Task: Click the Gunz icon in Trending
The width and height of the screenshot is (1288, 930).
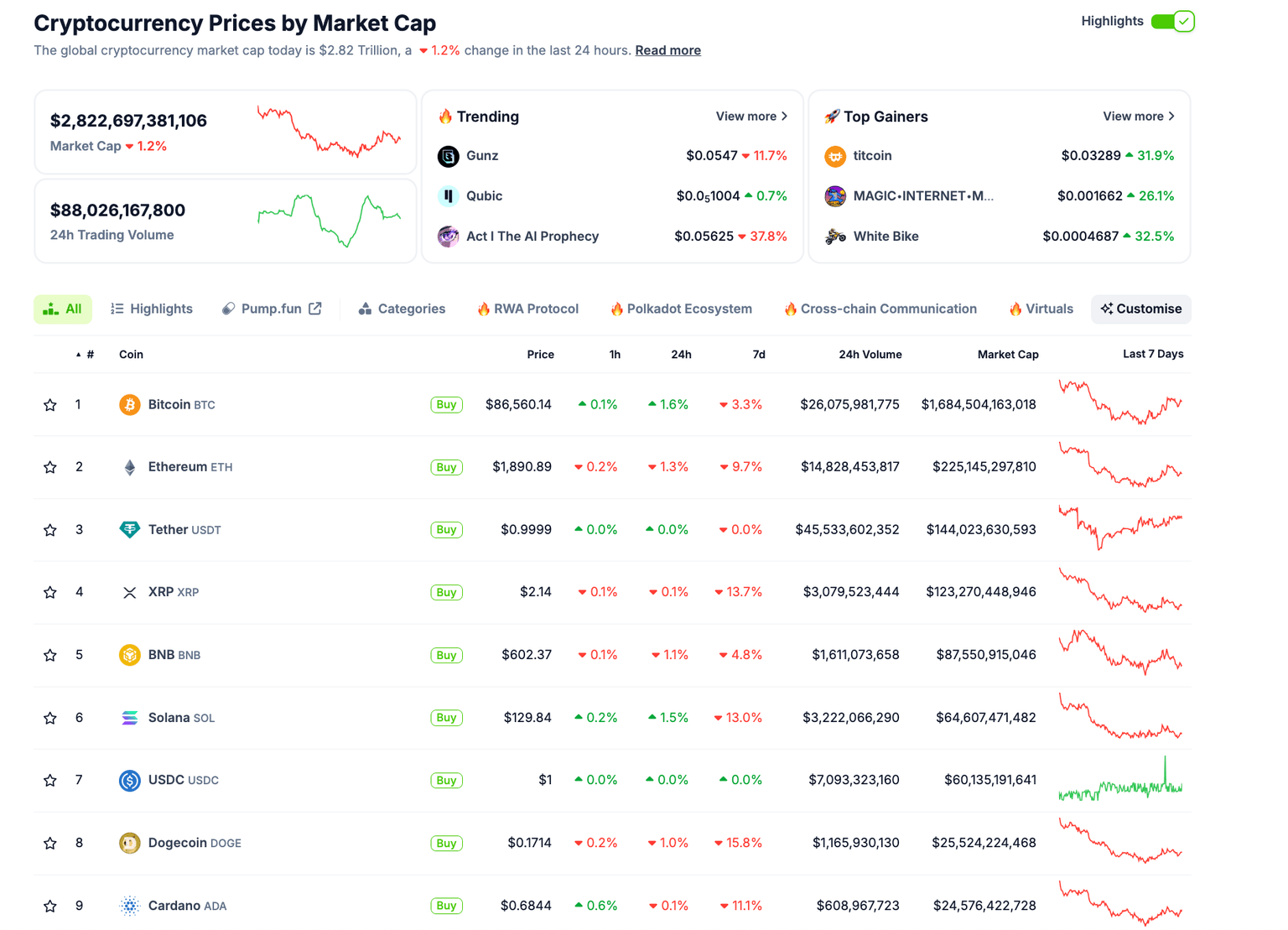Action: click(448, 156)
